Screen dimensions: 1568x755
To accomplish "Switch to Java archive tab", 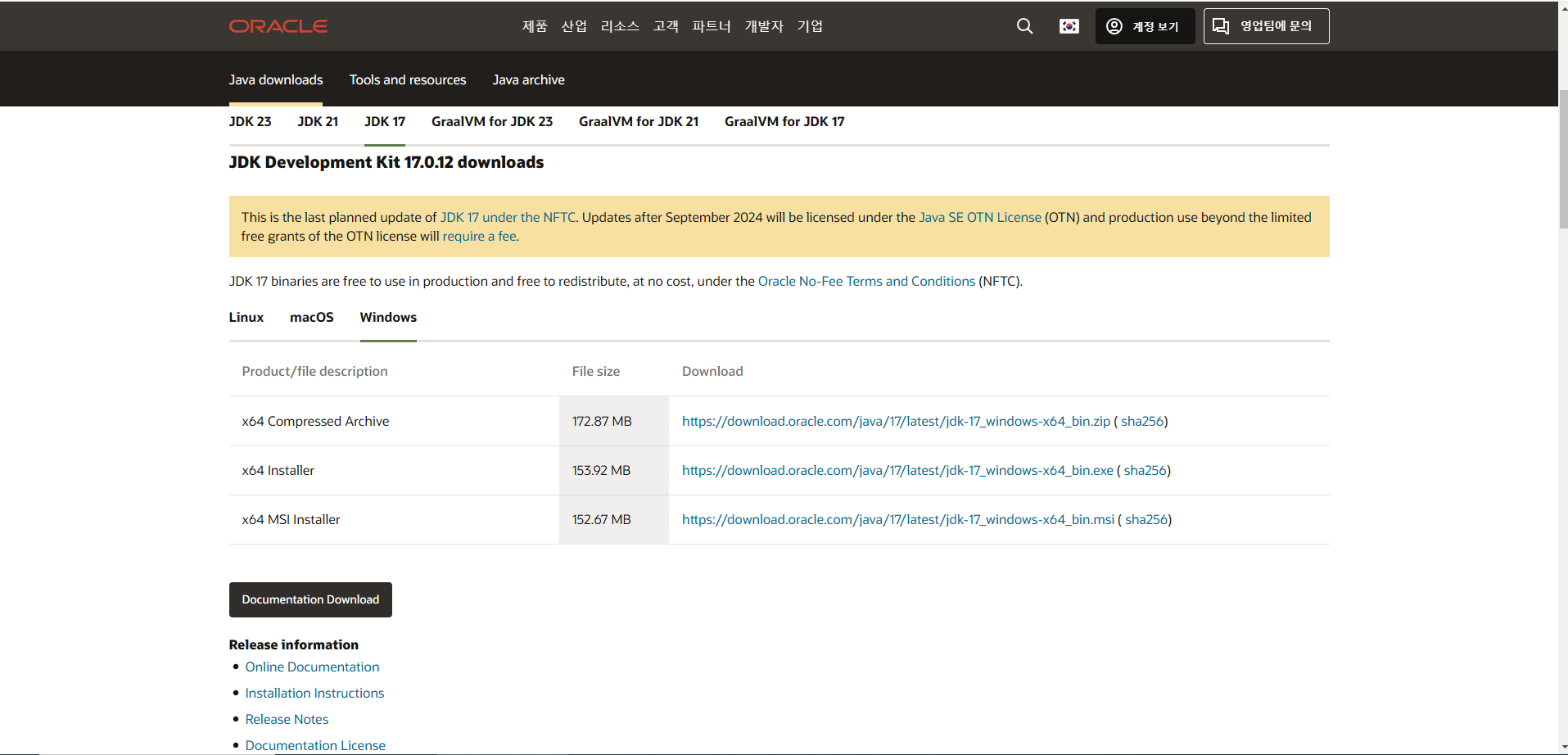I will pyautogui.click(x=529, y=79).
